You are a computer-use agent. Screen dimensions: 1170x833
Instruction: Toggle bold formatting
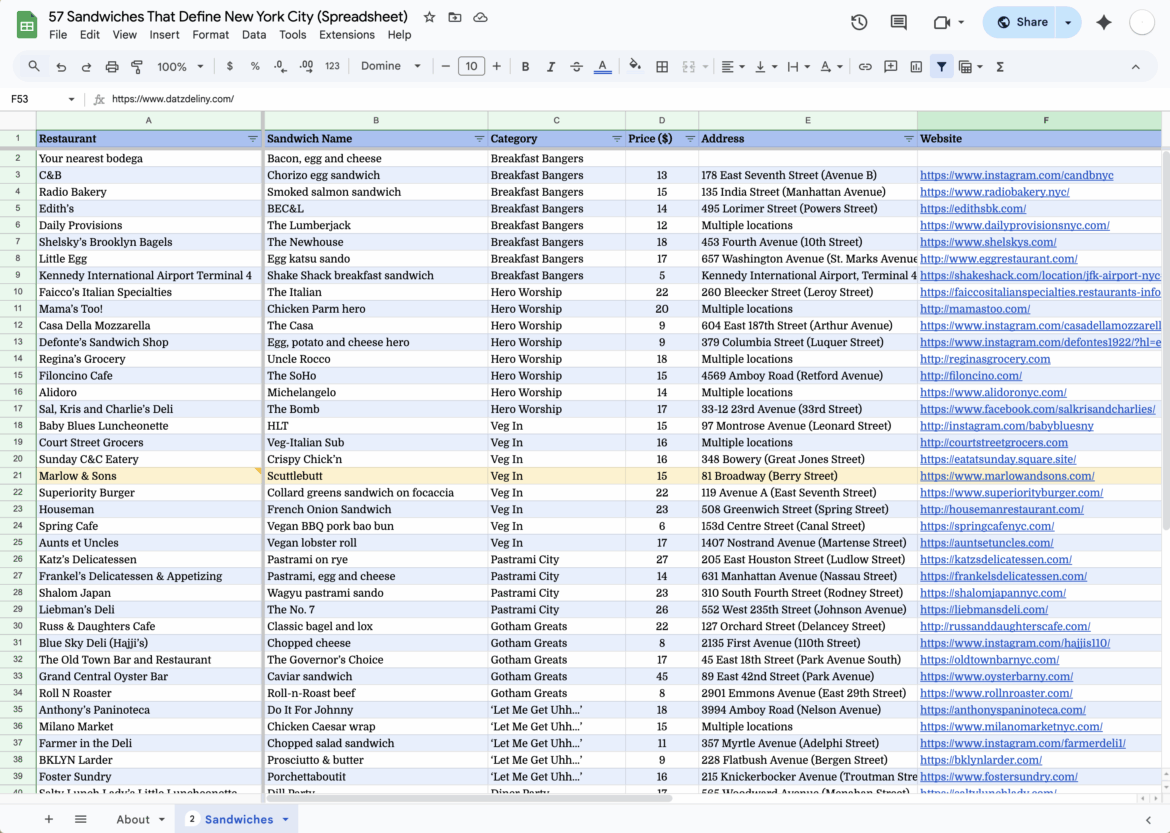524,66
